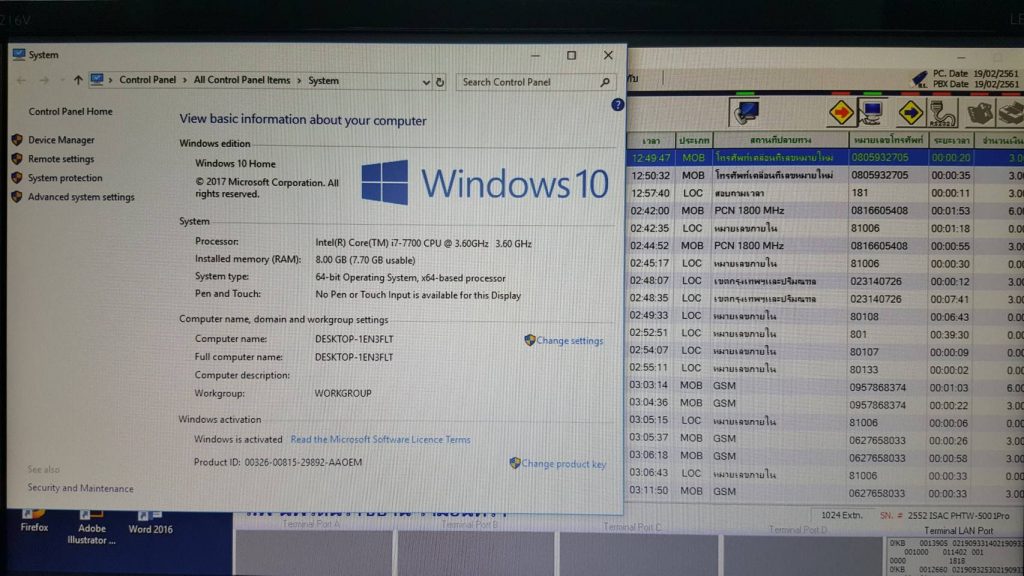Click the yellow diamond blue arrow icon
The image size is (1024, 576).
tap(910, 111)
